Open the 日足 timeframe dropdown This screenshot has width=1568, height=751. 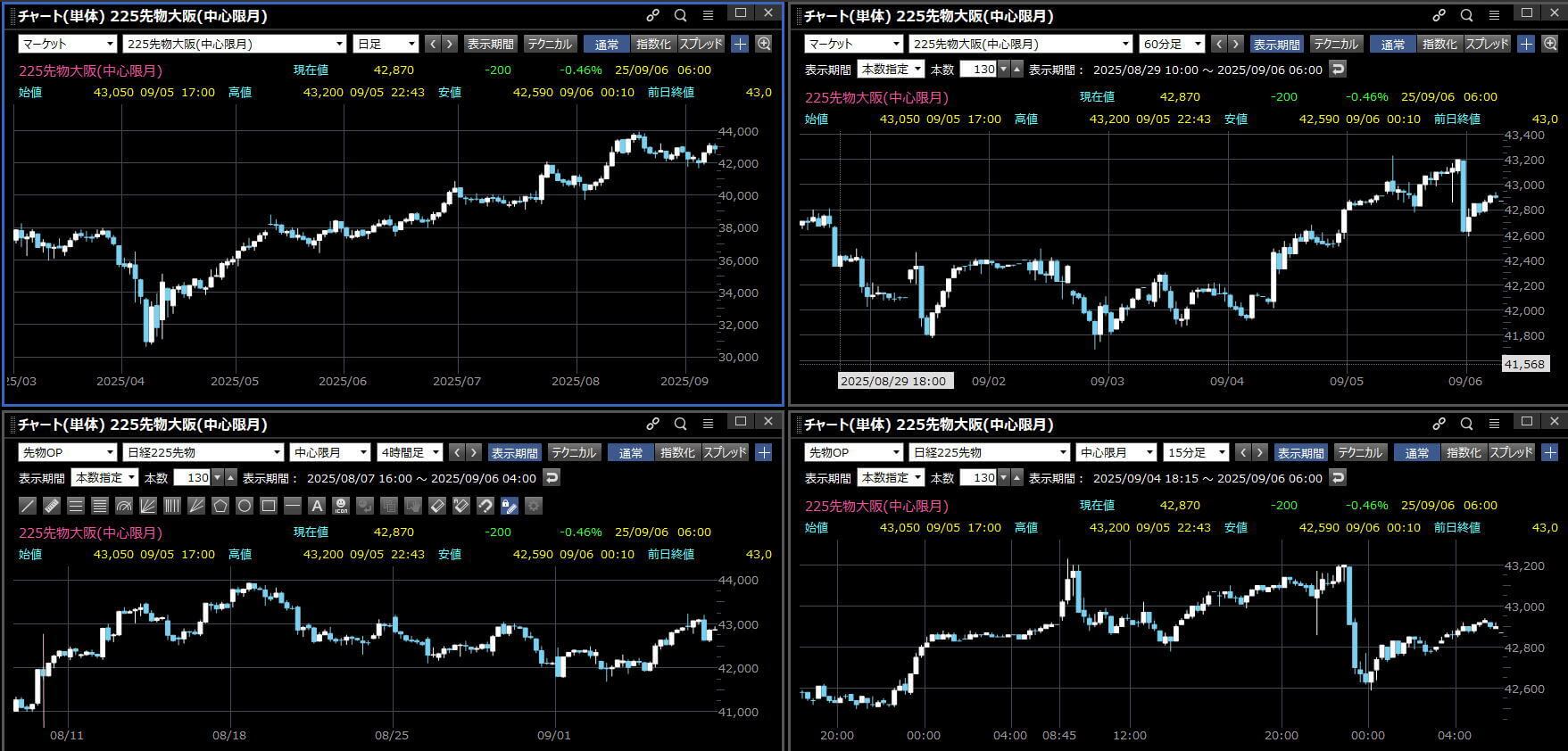tap(386, 44)
